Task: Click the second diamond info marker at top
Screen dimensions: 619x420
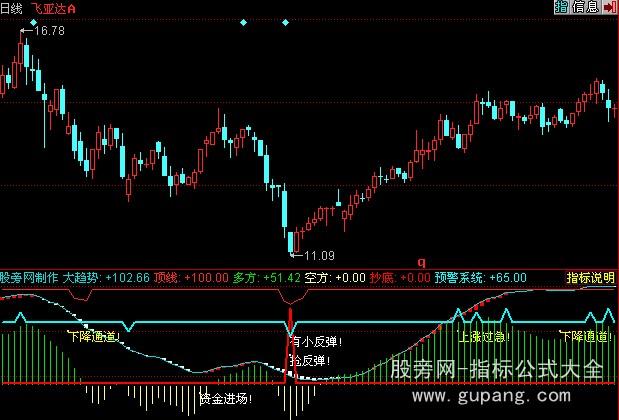Action: (244, 22)
